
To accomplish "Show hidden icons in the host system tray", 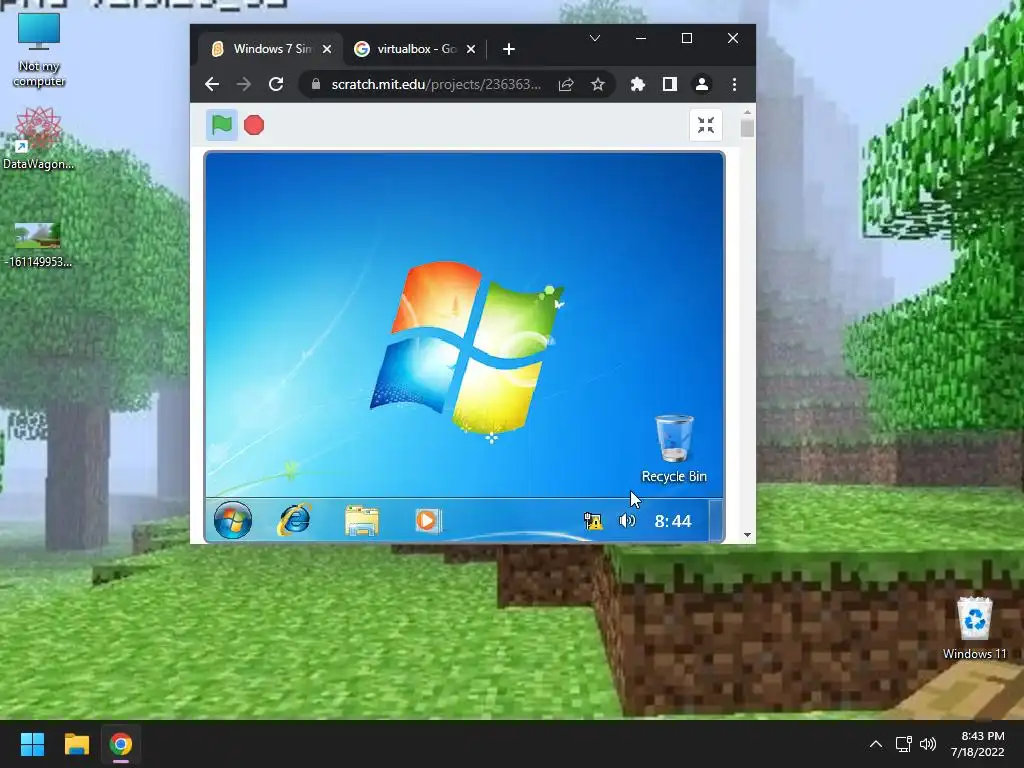I will [876, 744].
